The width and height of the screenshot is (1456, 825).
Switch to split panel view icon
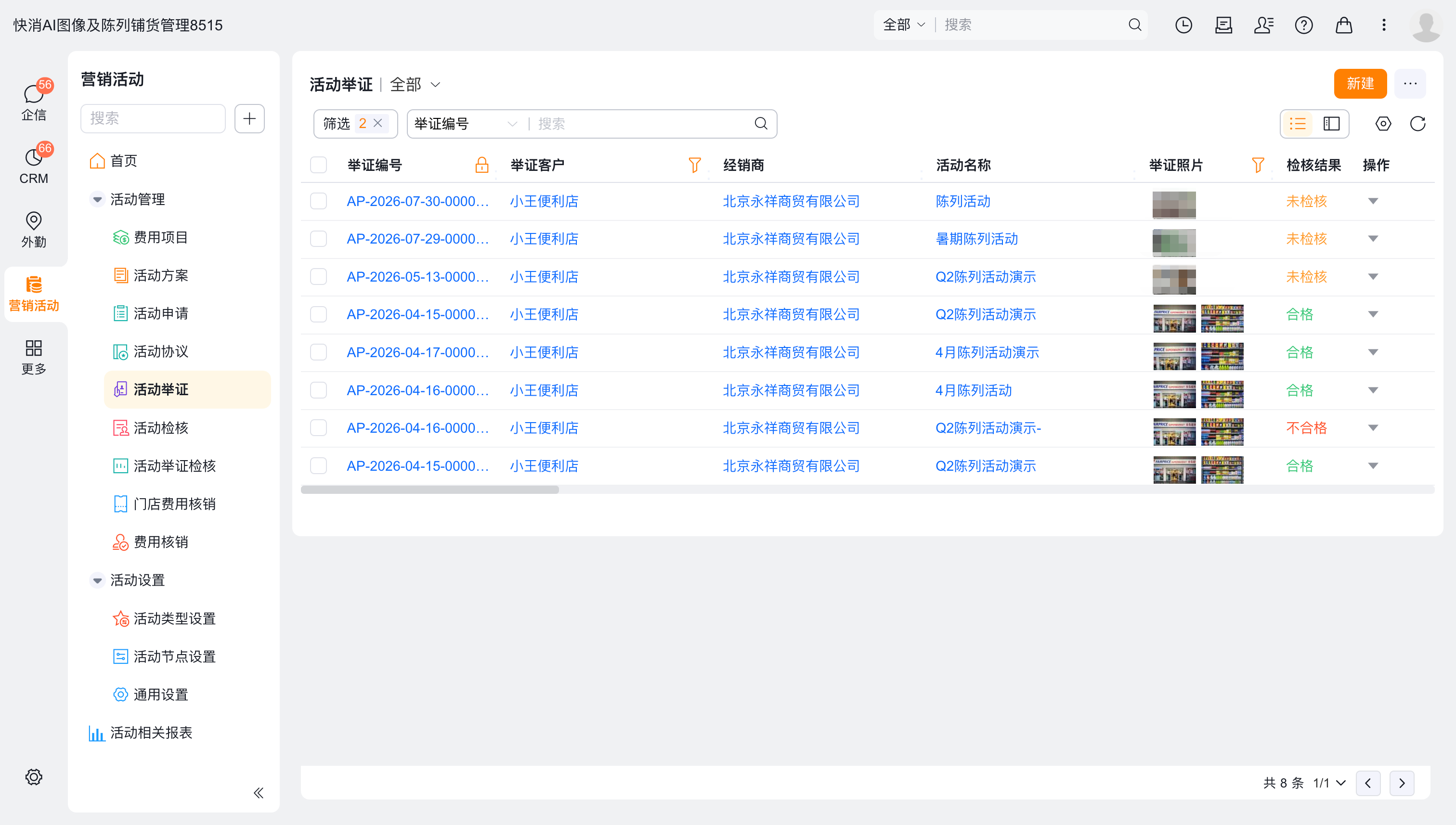1331,124
